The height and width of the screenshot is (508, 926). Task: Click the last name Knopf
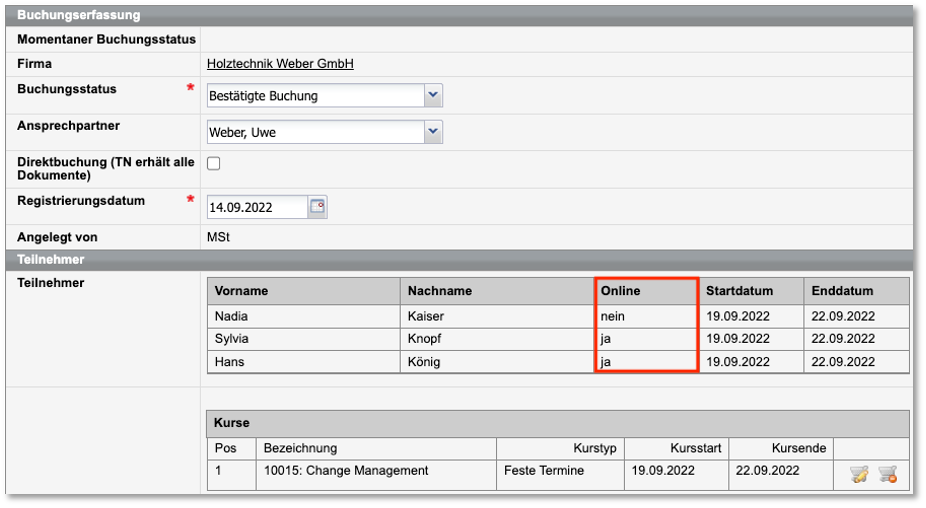click(x=425, y=338)
